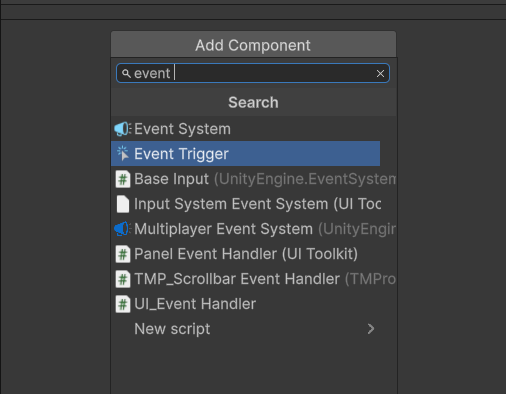Screen dimensions: 506x394
Task: Click the Add Component header bar
Action: pos(254,45)
